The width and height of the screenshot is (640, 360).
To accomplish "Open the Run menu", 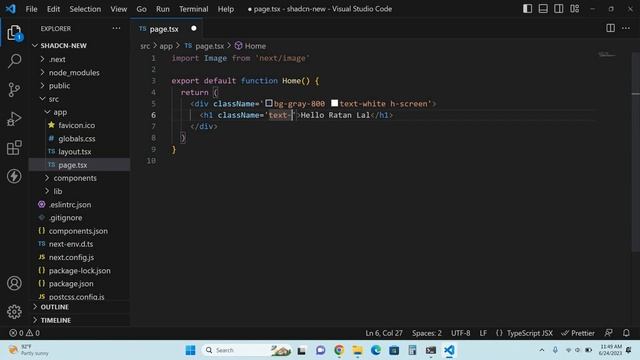I will tap(162, 9).
